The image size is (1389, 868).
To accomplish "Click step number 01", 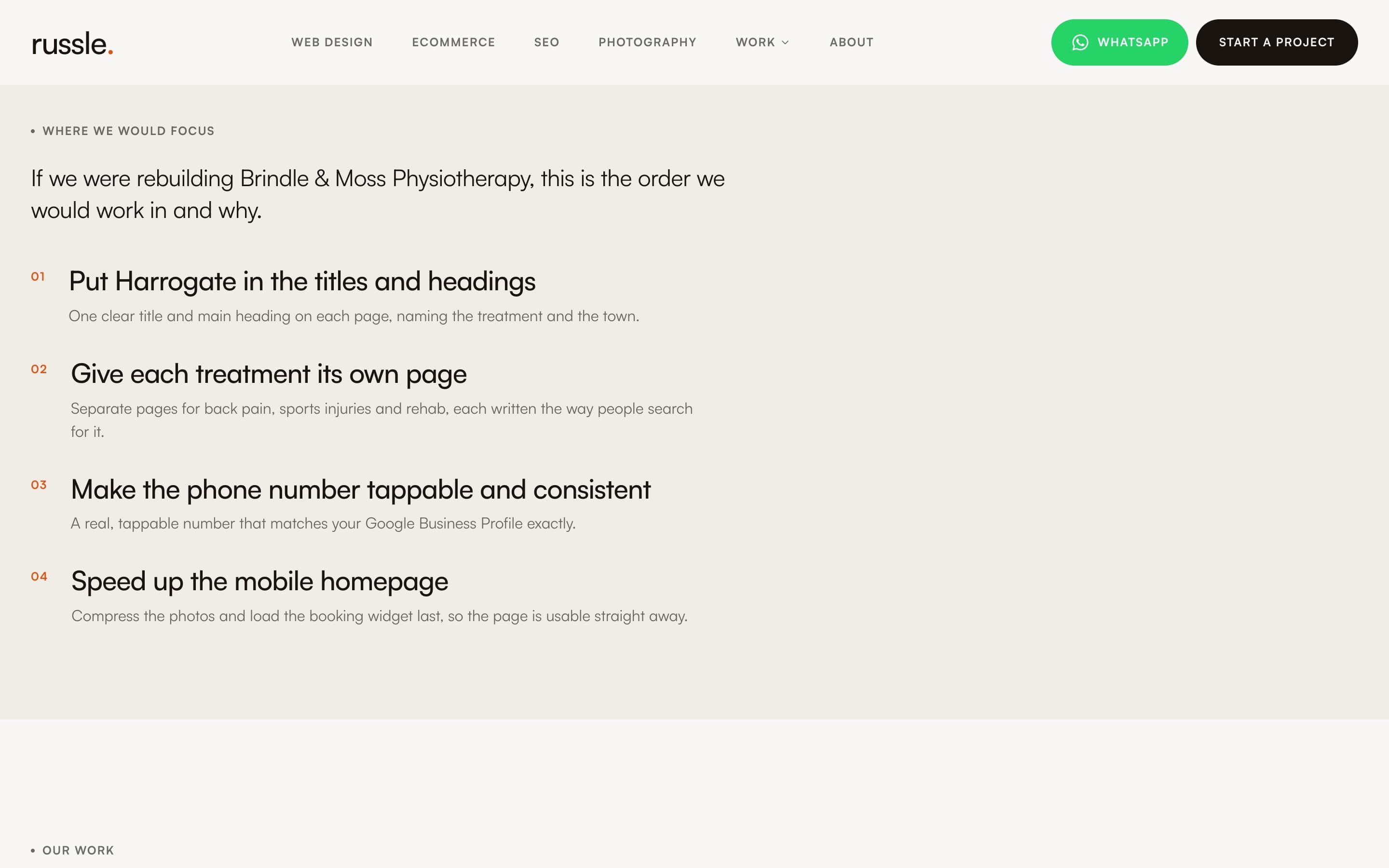I will (38, 277).
